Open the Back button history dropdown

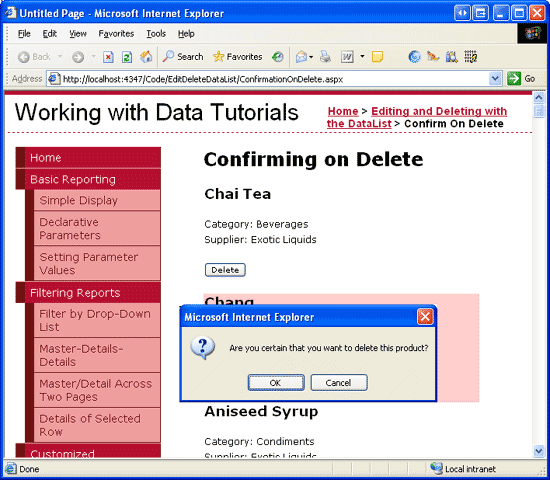(x=60, y=56)
